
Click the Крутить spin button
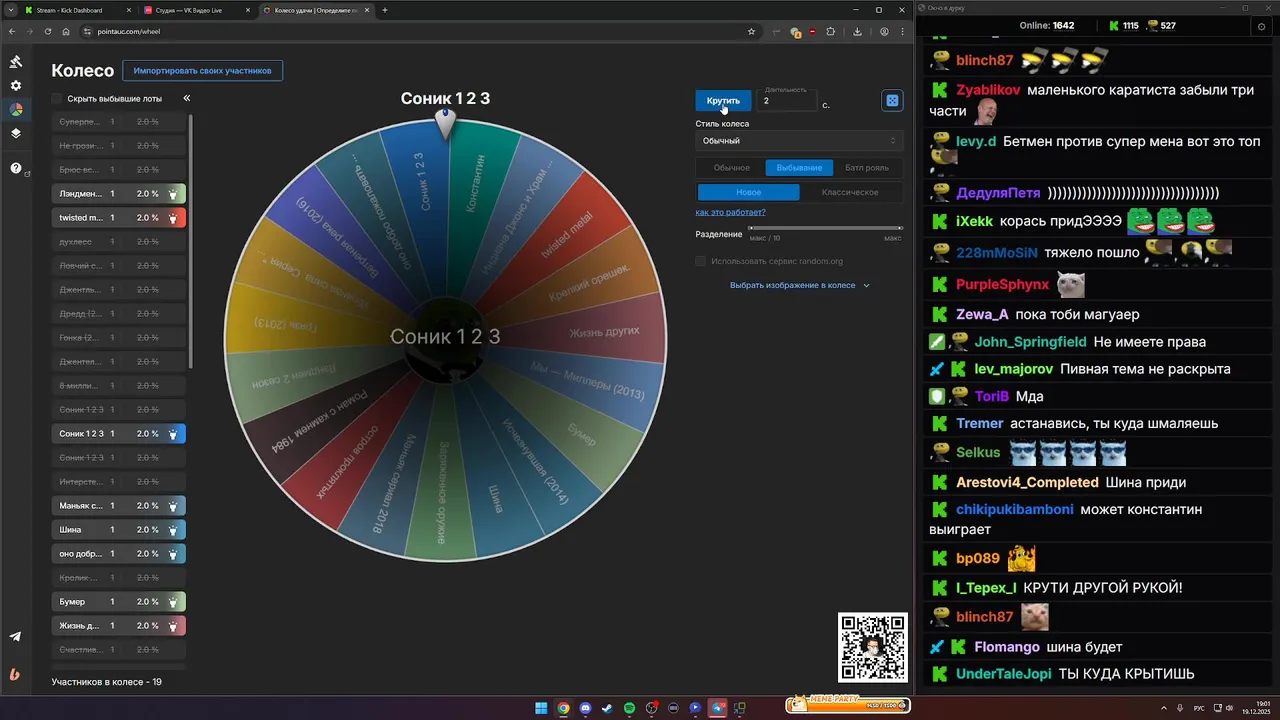(x=723, y=100)
